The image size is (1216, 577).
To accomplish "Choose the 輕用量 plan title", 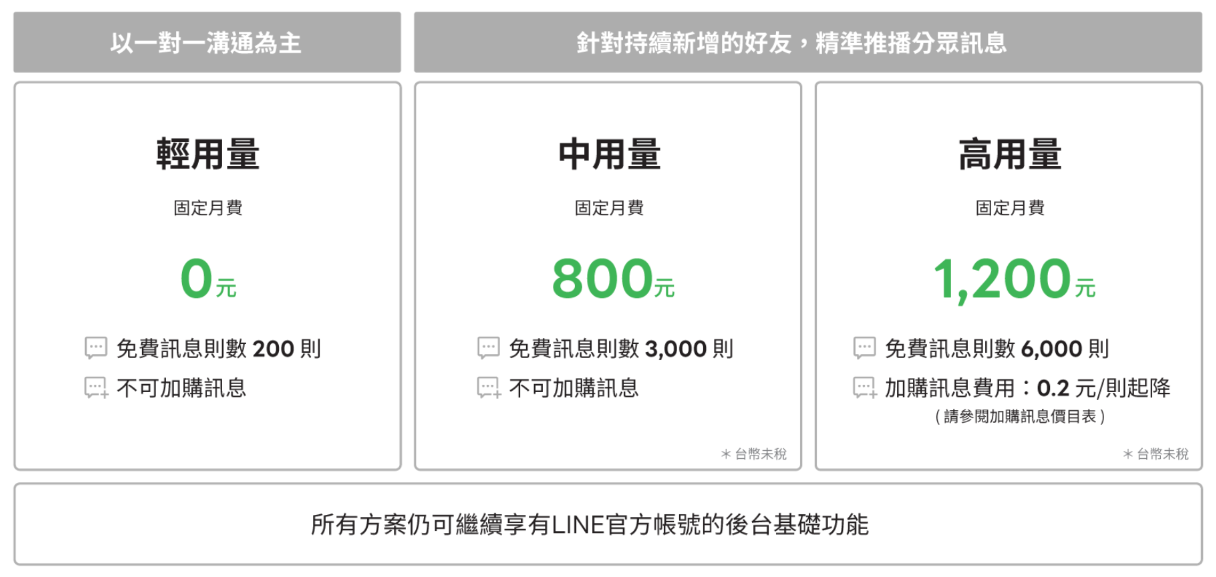I will click(207, 155).
